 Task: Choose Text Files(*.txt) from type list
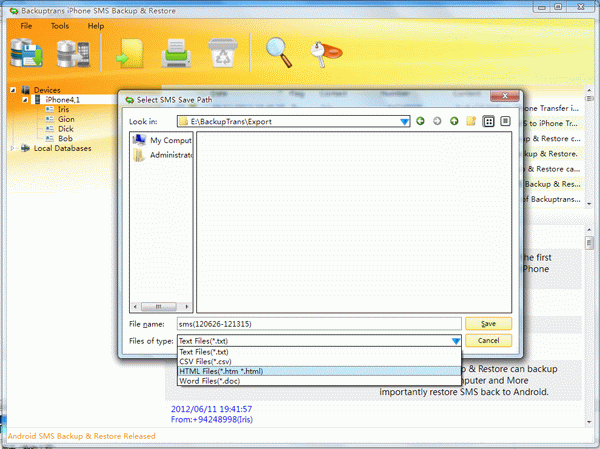pos(319,352)
